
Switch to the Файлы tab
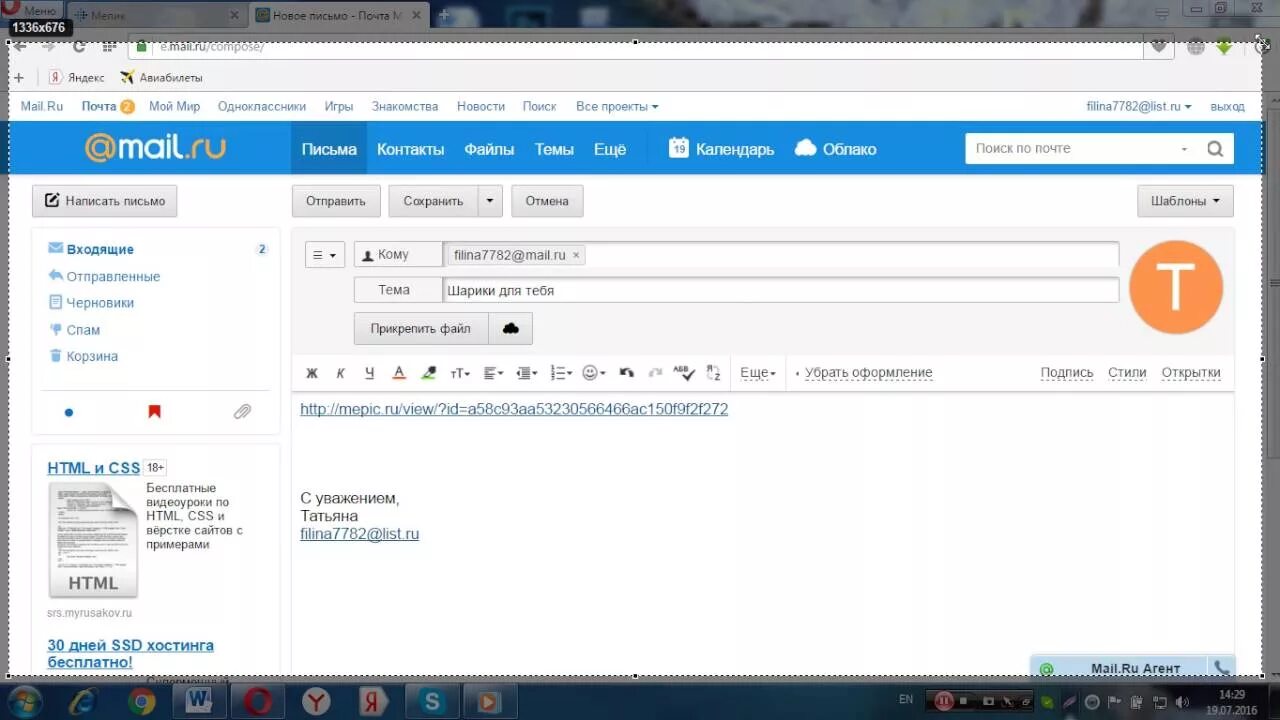(x=489, y=149)
